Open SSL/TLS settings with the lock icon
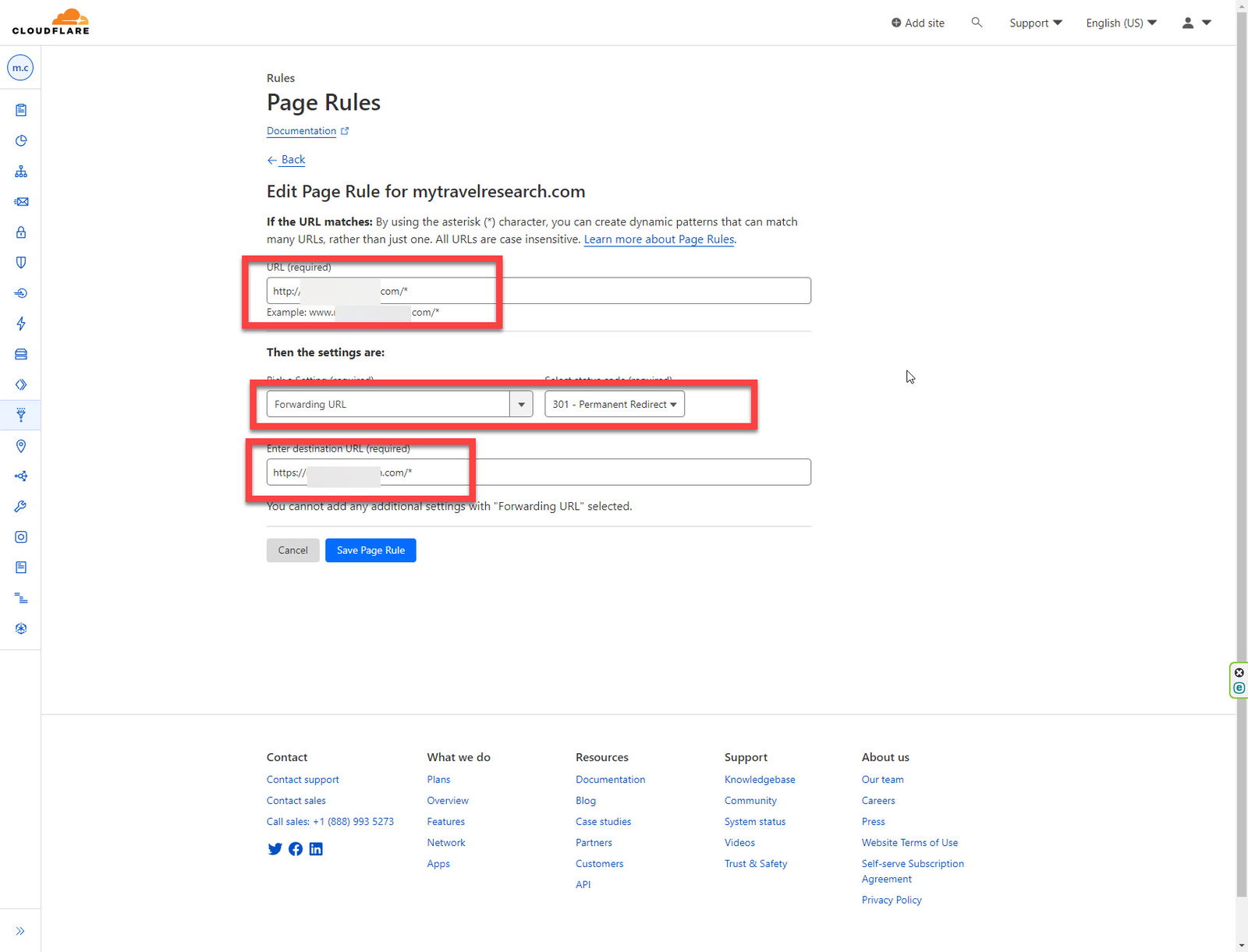This screenshot has width=1248, height=952. (x=20, y=232)
